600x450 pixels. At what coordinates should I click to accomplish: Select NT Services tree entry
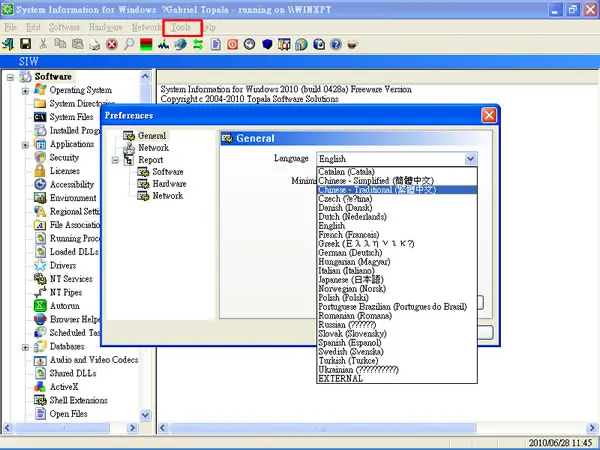pyautogui.click(x=71, y=279)
